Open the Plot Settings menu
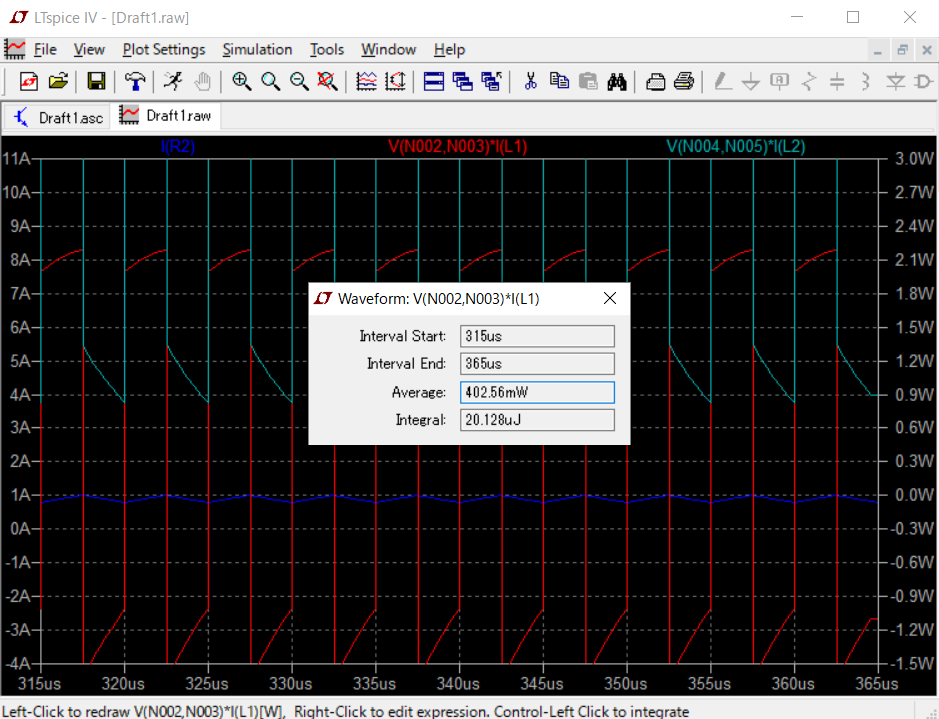Screen dimensions: 939x719 coord(163,50)
